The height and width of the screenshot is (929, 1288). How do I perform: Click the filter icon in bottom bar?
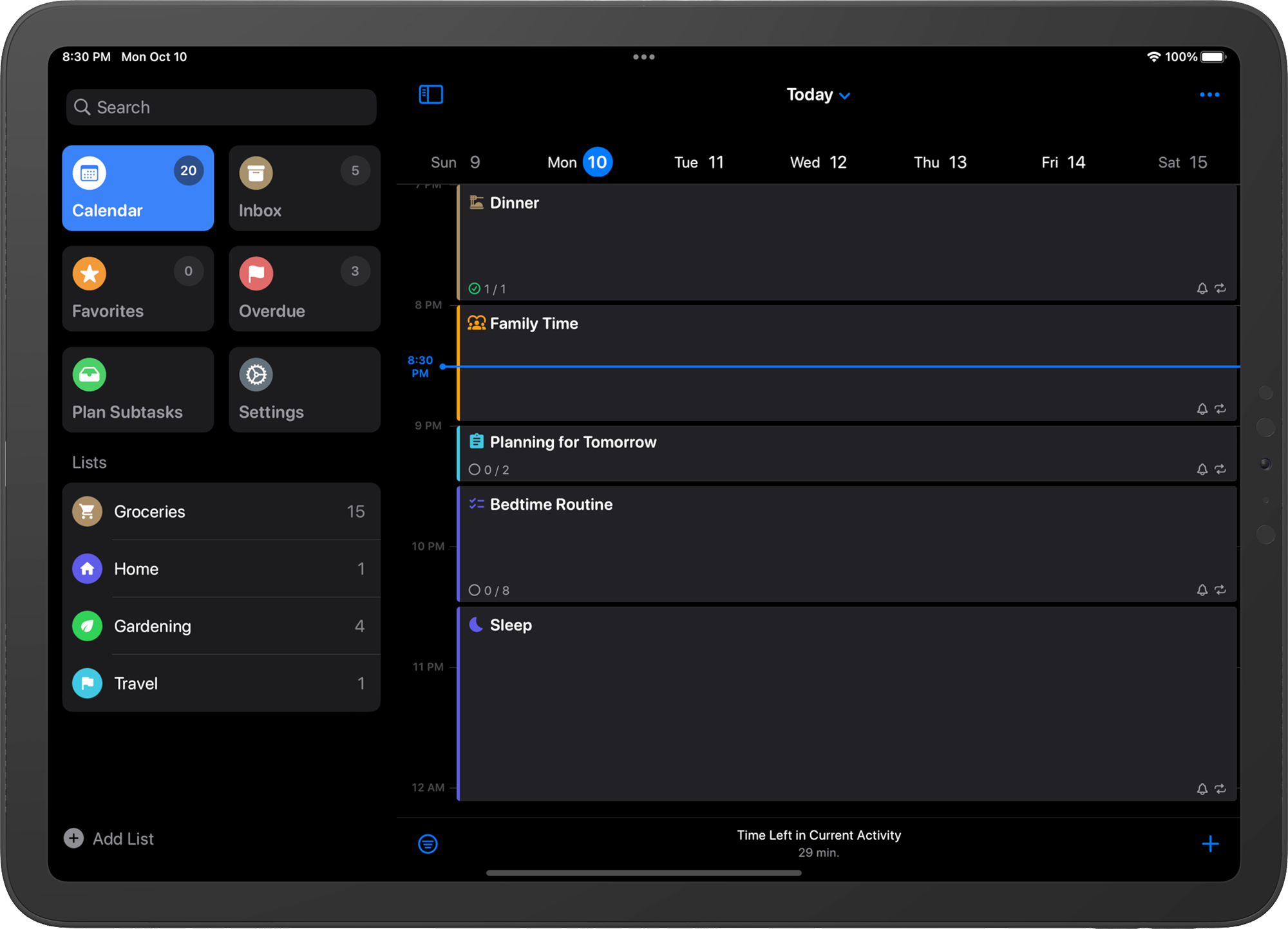[428, 843]
